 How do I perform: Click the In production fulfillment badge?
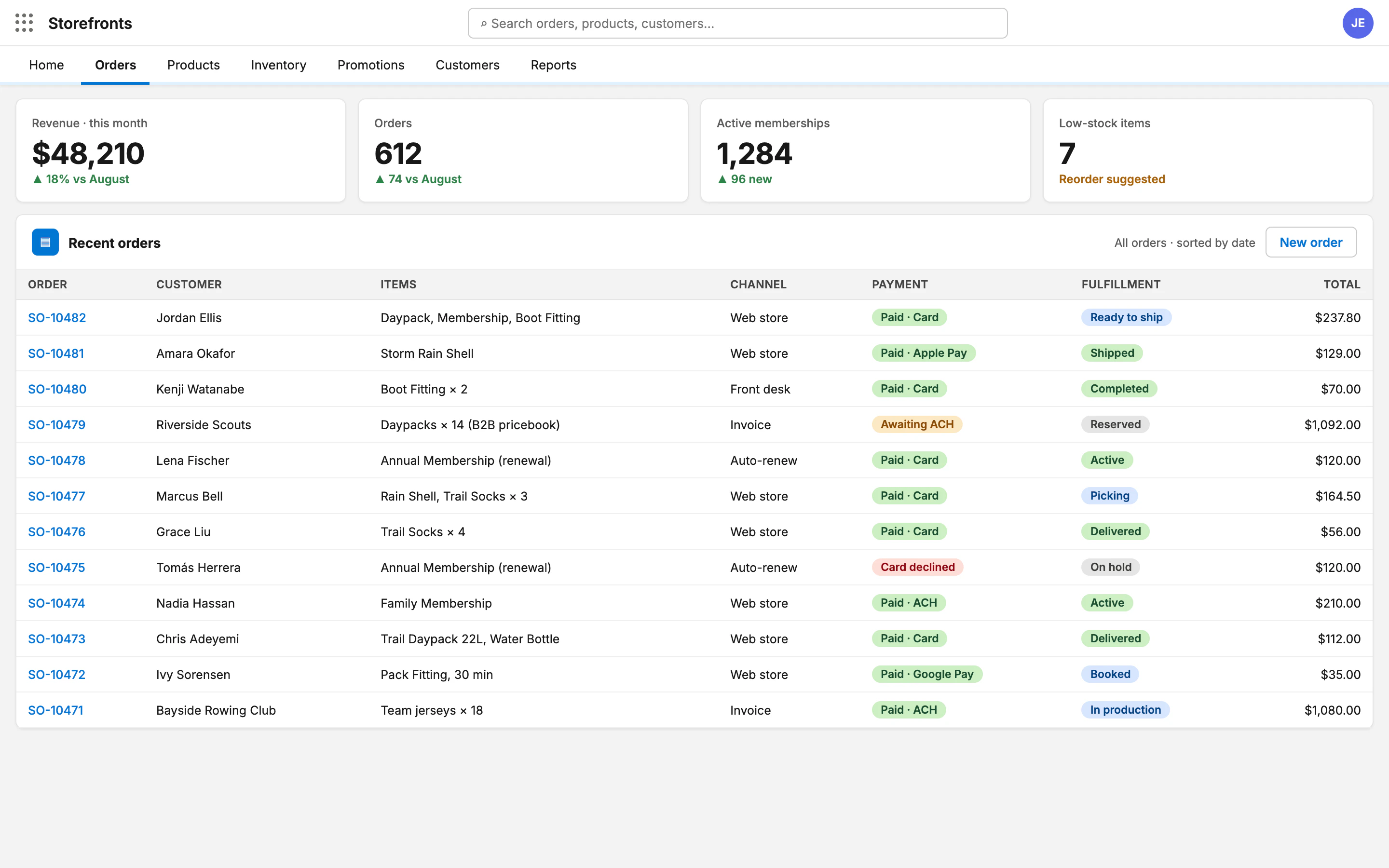coord(1125,709)
